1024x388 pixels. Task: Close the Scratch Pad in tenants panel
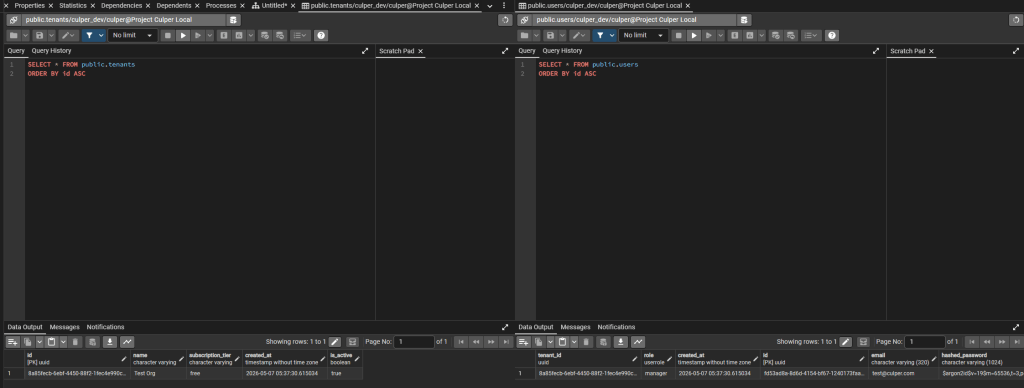[421, 51]
